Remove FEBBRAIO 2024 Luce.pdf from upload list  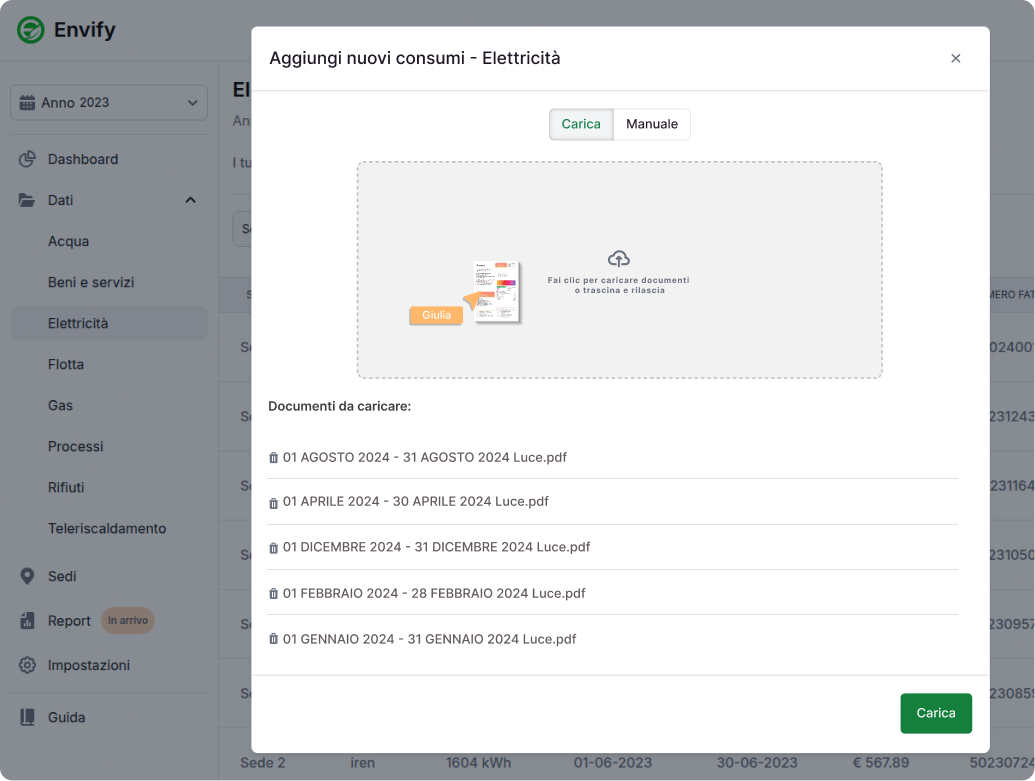[273, 593]
